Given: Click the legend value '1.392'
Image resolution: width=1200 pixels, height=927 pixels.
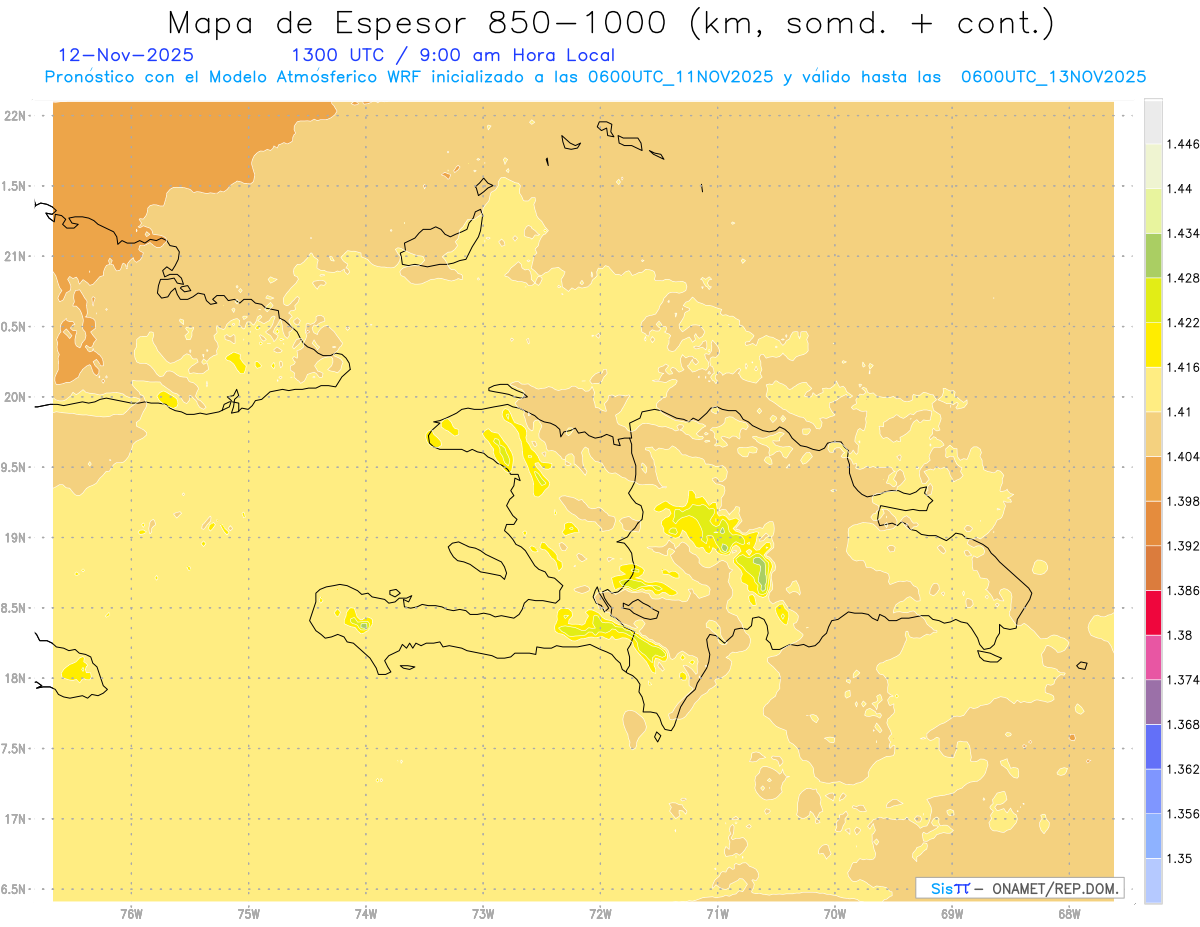Looking at the screenshot, I should 1185,546.
